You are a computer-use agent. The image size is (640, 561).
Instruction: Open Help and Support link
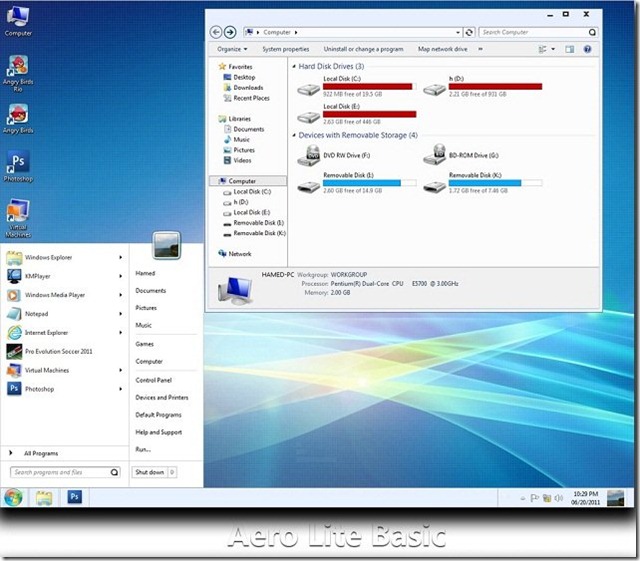158,432
